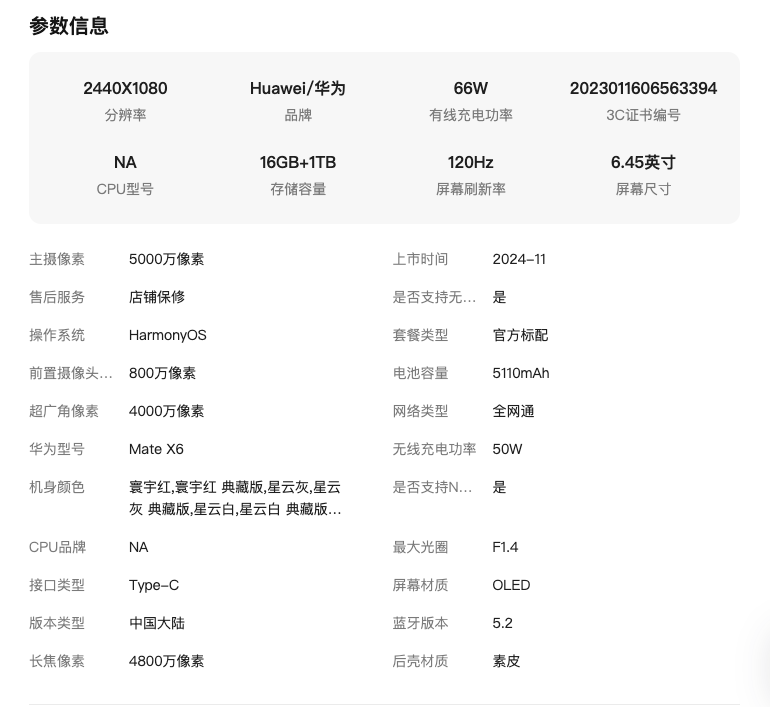Click the 2024-11 release date value
This screenshot has width=770, height=707.
(x=519, y=259)
